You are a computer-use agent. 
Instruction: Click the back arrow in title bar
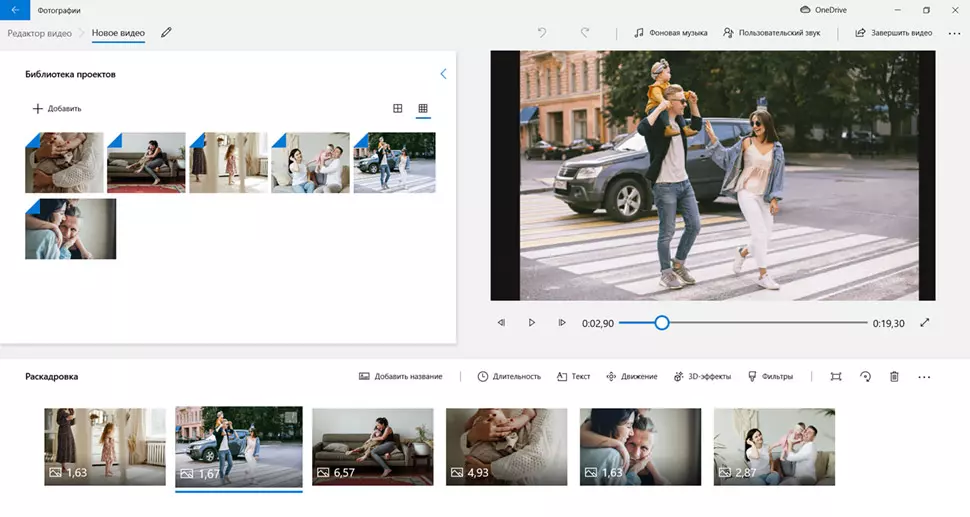coord(15,10)
